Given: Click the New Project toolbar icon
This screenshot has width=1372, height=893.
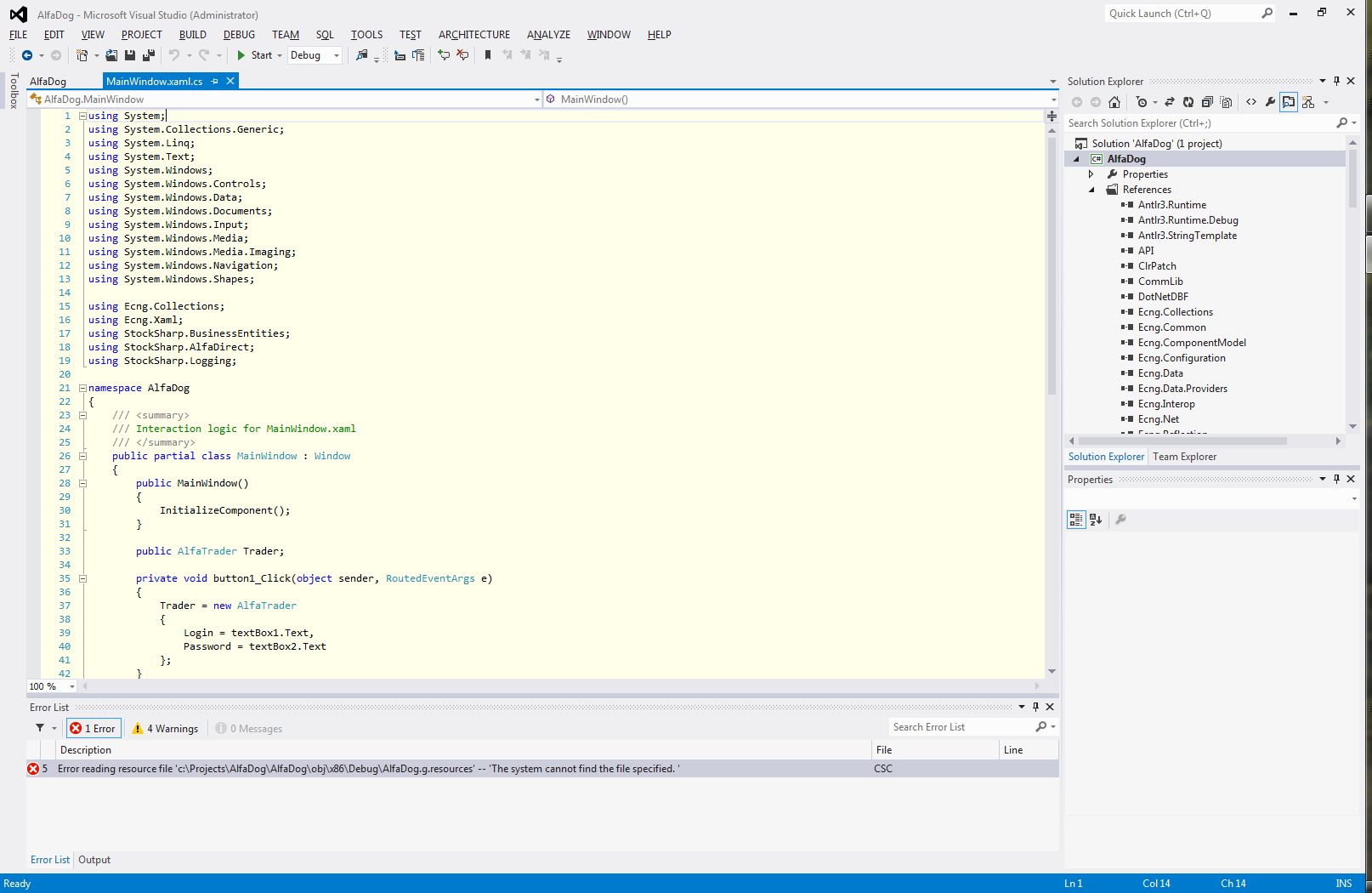Looking at the screenshot, I should [82, 55].
